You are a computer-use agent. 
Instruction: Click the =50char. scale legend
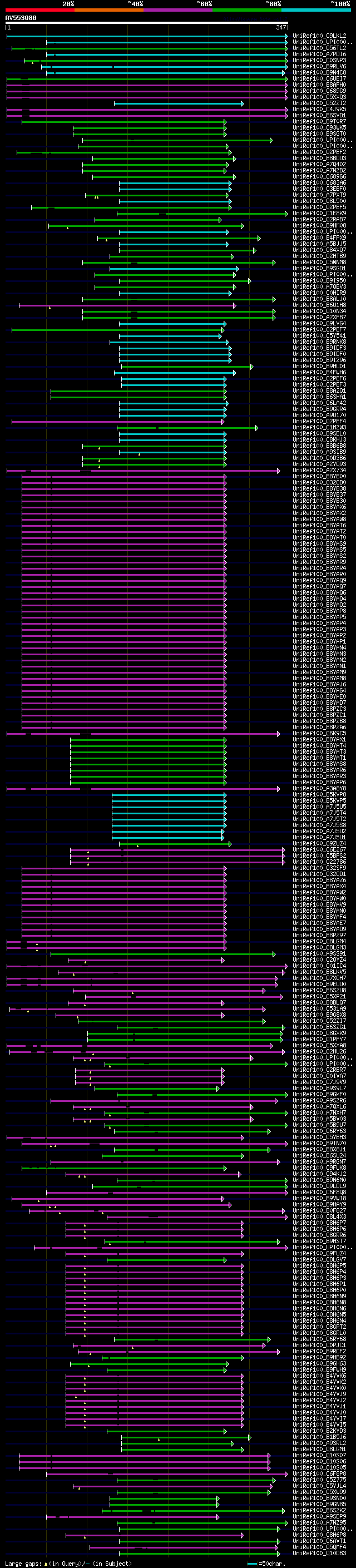point(266,1564)
